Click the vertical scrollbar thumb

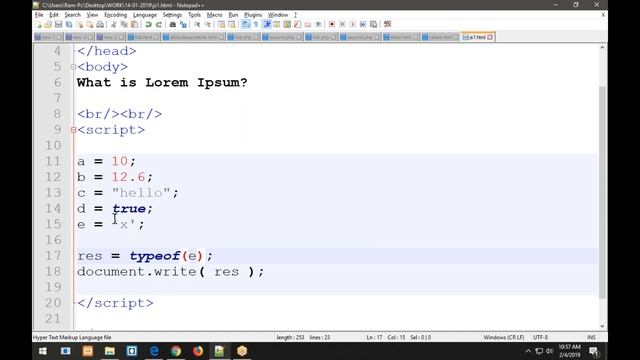[x=602, y=192]
